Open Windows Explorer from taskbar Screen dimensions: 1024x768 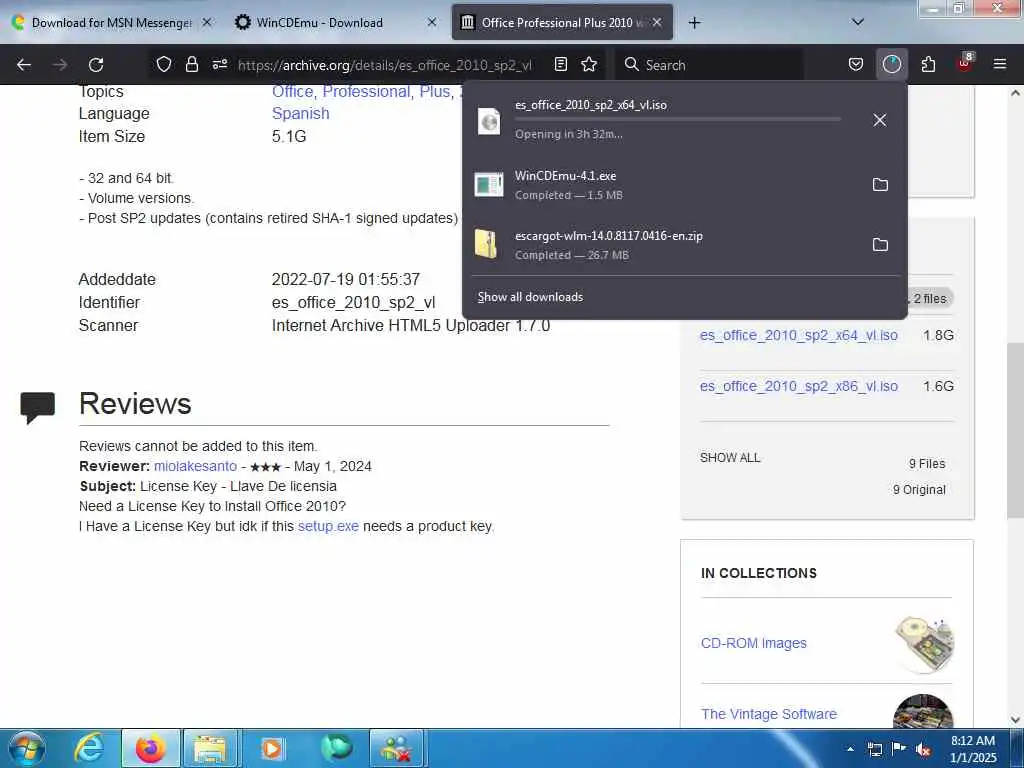pyautogui.click(x=210, y=748)
